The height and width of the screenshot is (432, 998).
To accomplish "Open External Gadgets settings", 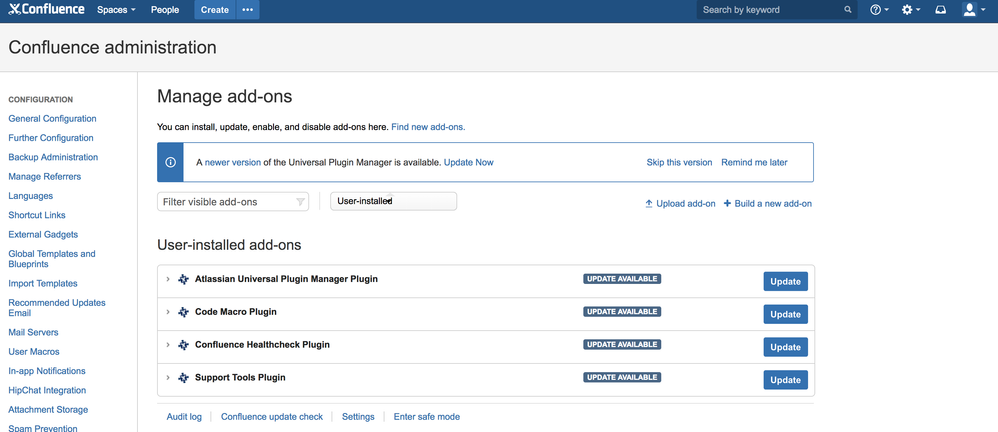I will point(43,235).
